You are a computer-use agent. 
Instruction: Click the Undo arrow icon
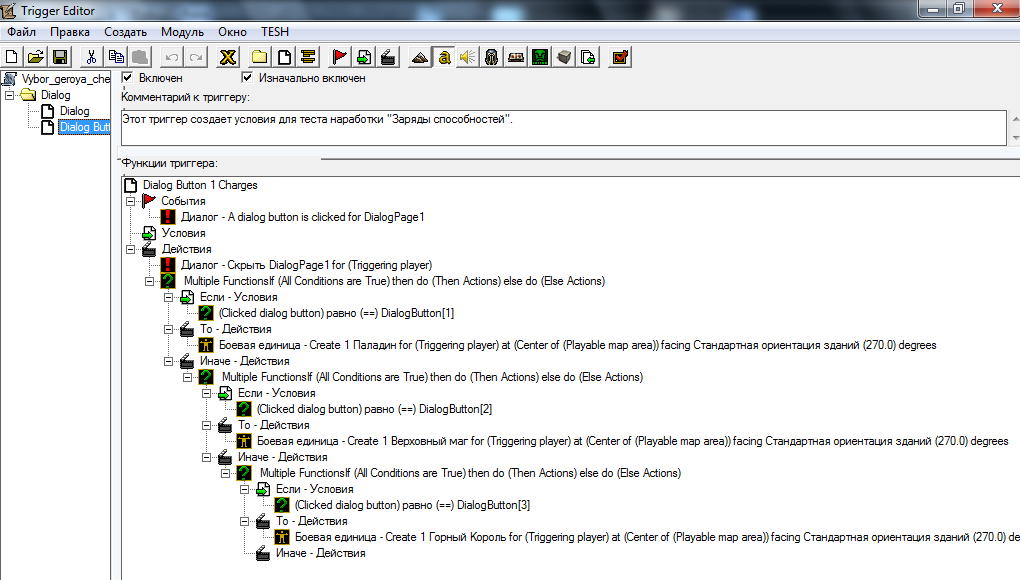pyautogui.click(x=172, y=57)
